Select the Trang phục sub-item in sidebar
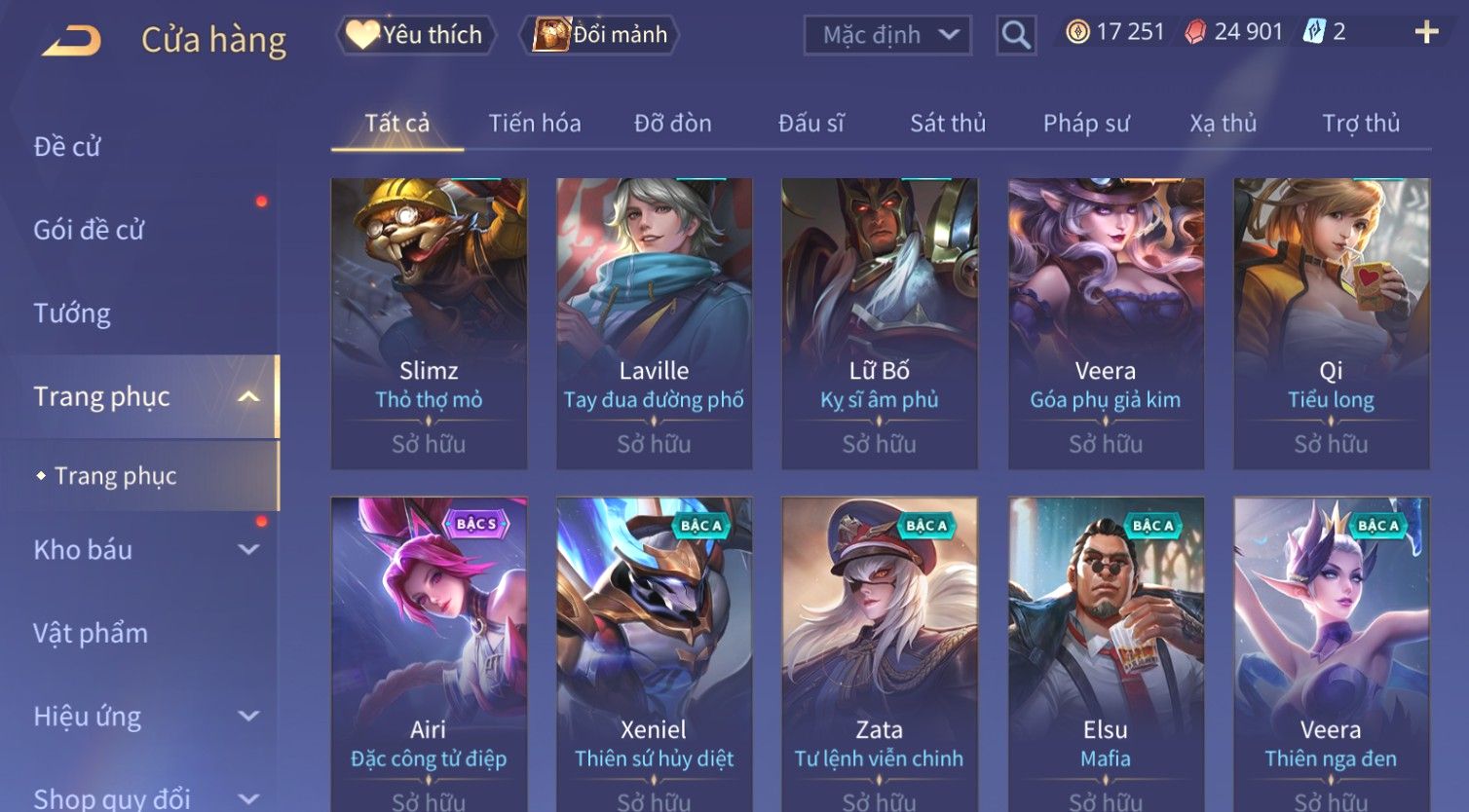 (115, 476)
